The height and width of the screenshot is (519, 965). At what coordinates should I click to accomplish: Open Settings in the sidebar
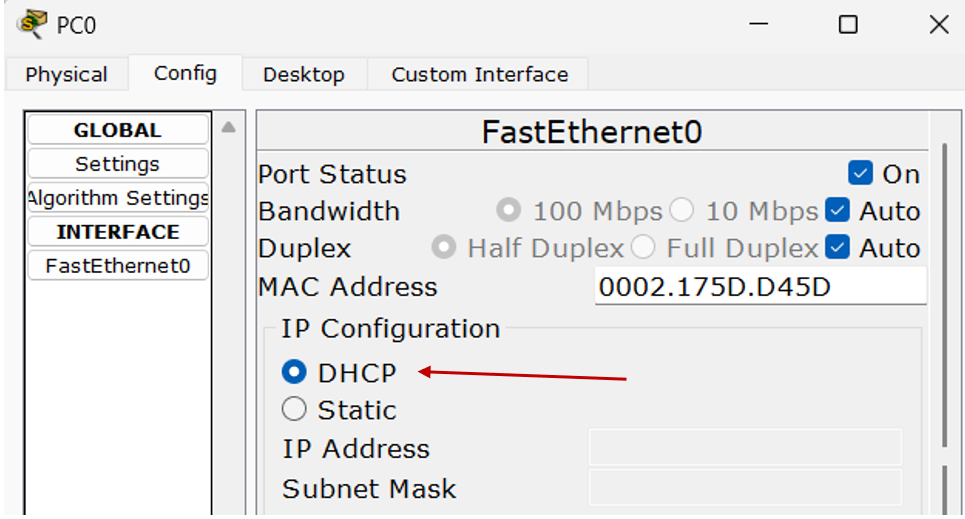coord(117,164)
